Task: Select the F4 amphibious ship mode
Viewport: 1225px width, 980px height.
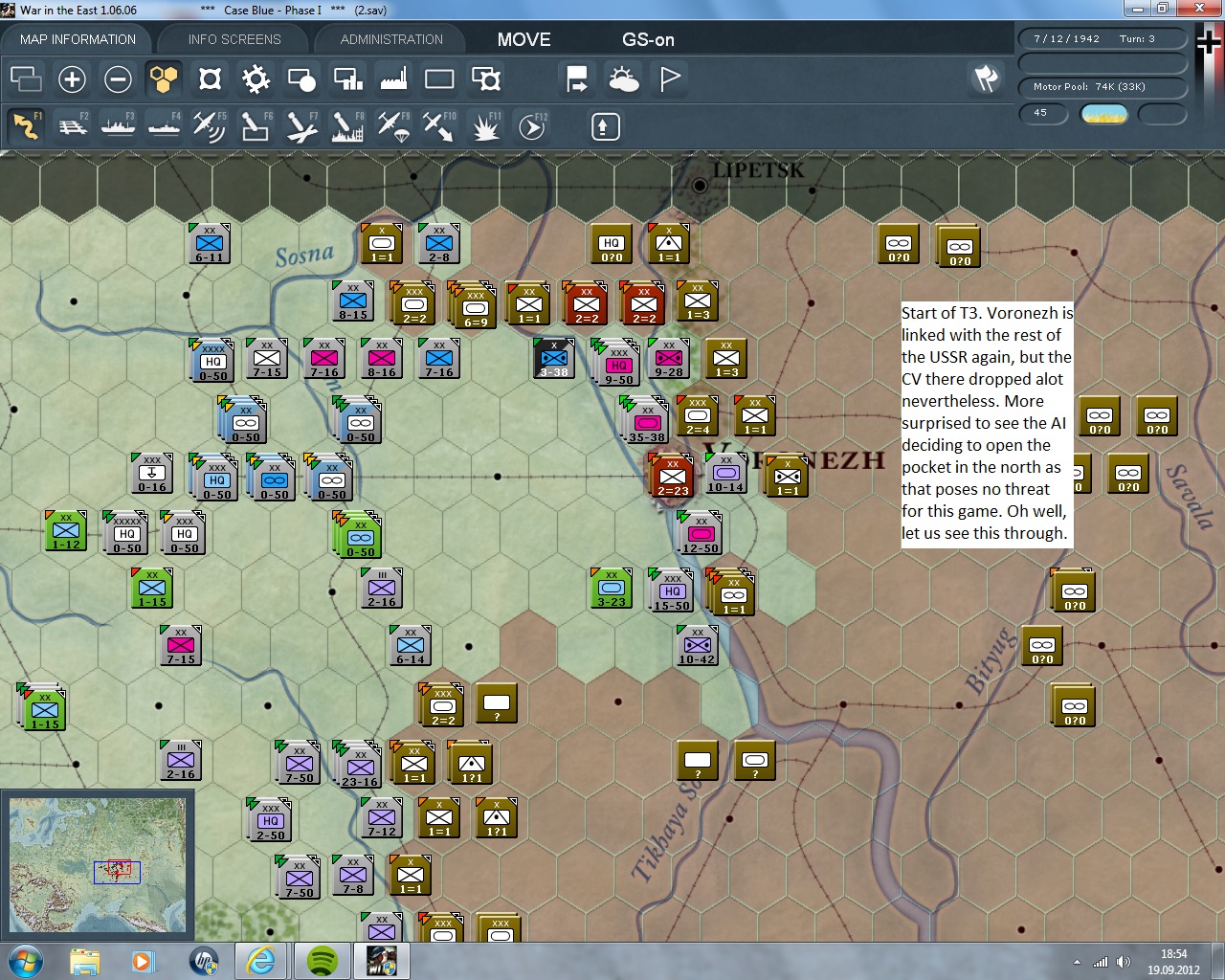Action: (165, 126)
